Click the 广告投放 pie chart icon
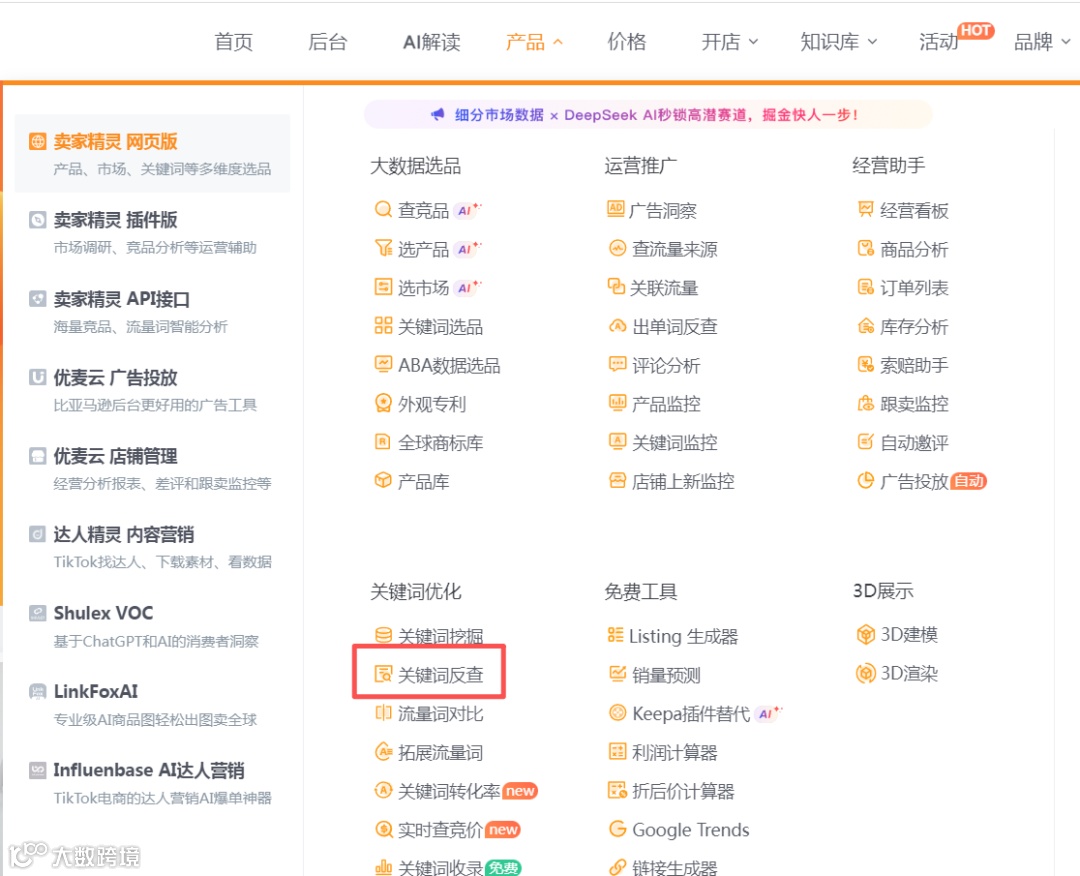The image size is (1080, 876). coord(865,480)
